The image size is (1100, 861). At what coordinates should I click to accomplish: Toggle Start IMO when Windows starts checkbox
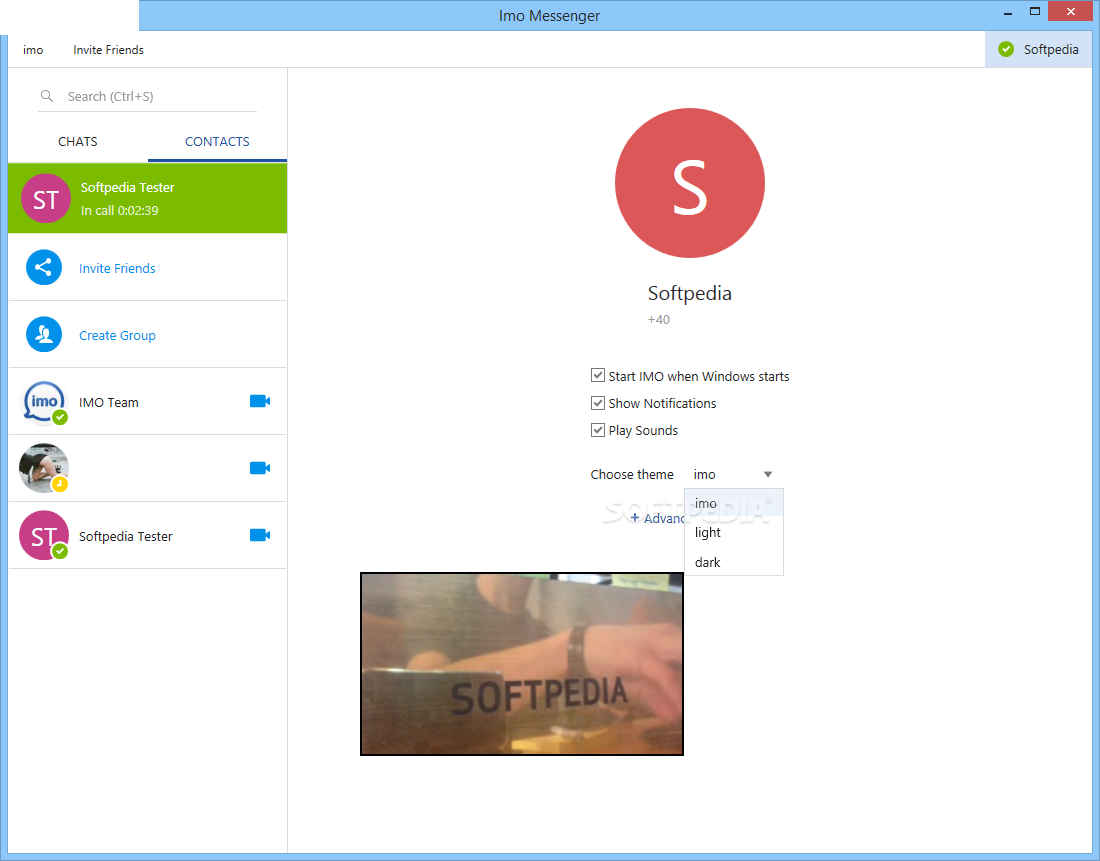point(598,375)
